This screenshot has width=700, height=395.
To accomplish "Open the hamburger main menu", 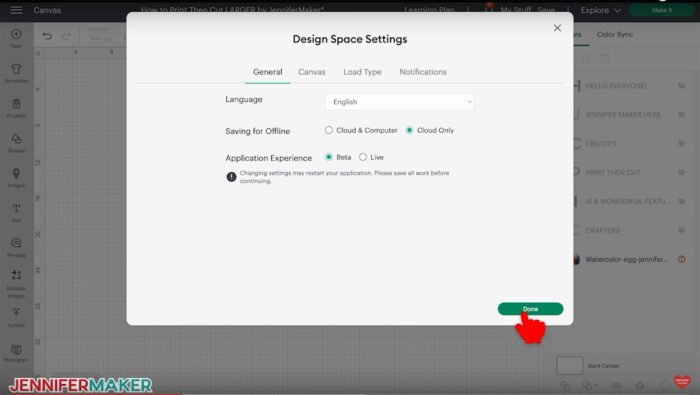I will pos(16,10).
